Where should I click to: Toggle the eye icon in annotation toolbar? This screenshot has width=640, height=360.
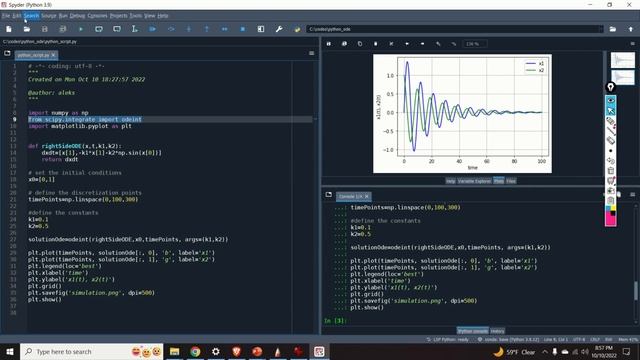(611, 100)
